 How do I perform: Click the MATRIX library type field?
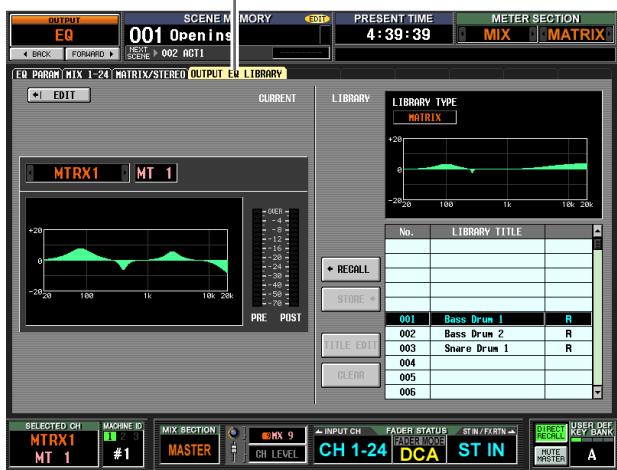coord(425,117)
